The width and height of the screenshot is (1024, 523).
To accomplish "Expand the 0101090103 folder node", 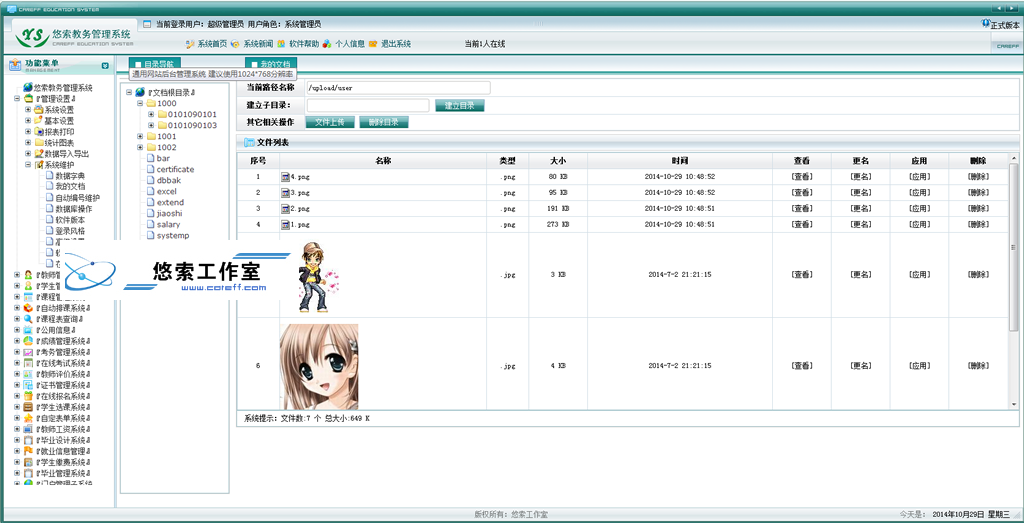I will tap(151, 125).
